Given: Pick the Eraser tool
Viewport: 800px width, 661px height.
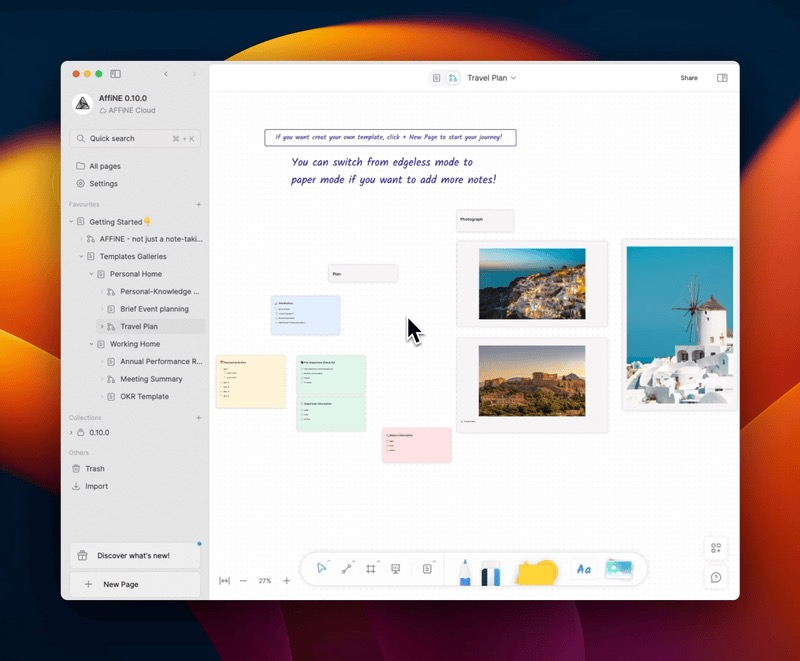Looking at the screenshot, I should 491,573.
